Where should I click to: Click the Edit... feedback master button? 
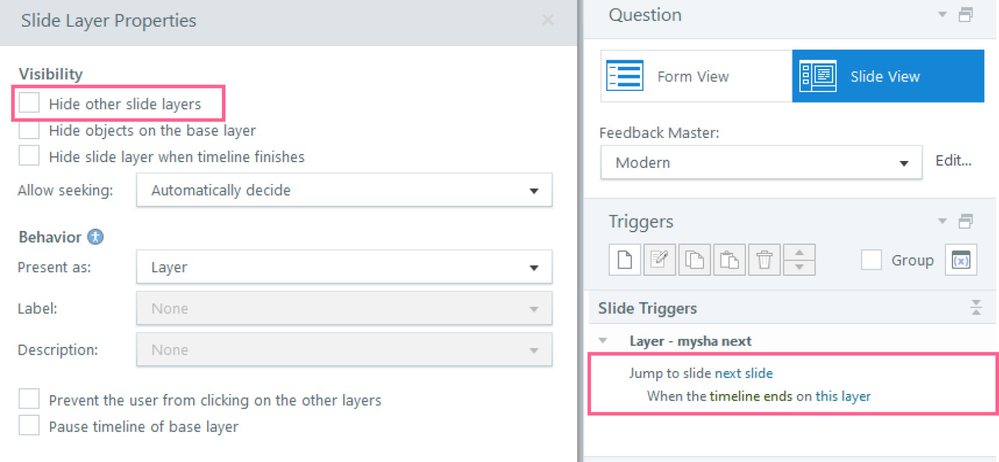pos(953,161)
